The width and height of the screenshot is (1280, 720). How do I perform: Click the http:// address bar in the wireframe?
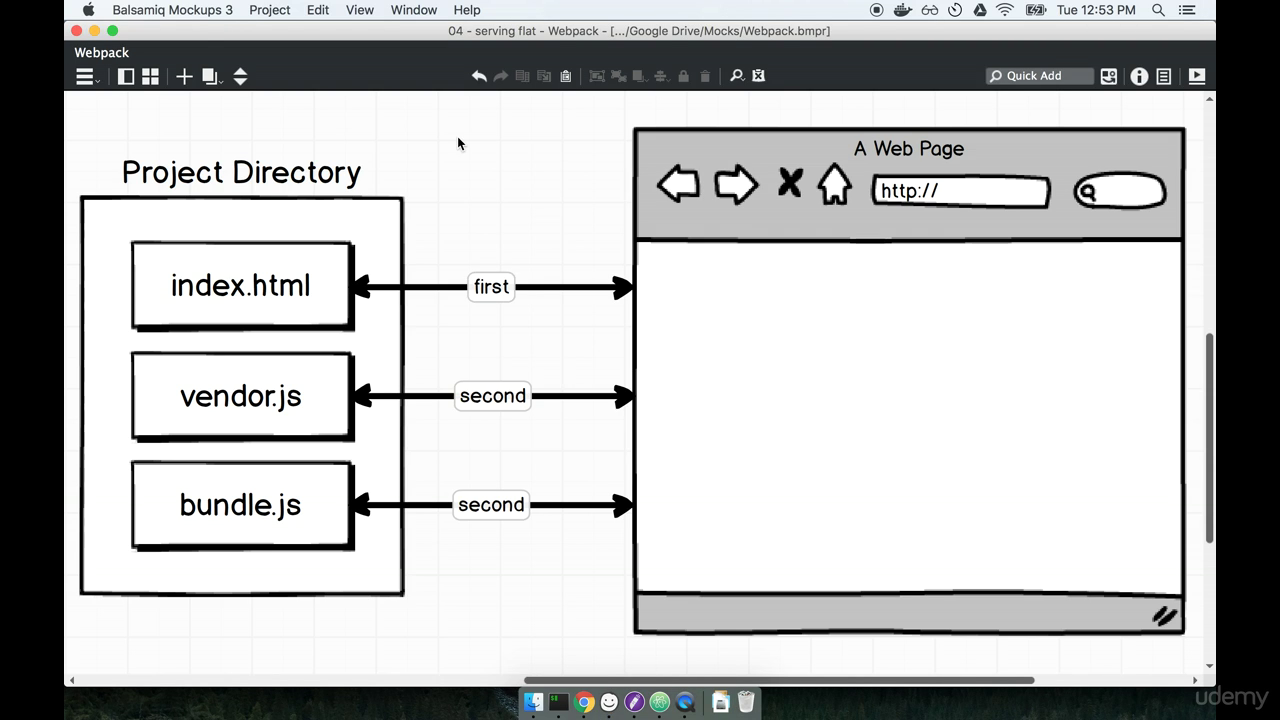click(x=960, y=191)
